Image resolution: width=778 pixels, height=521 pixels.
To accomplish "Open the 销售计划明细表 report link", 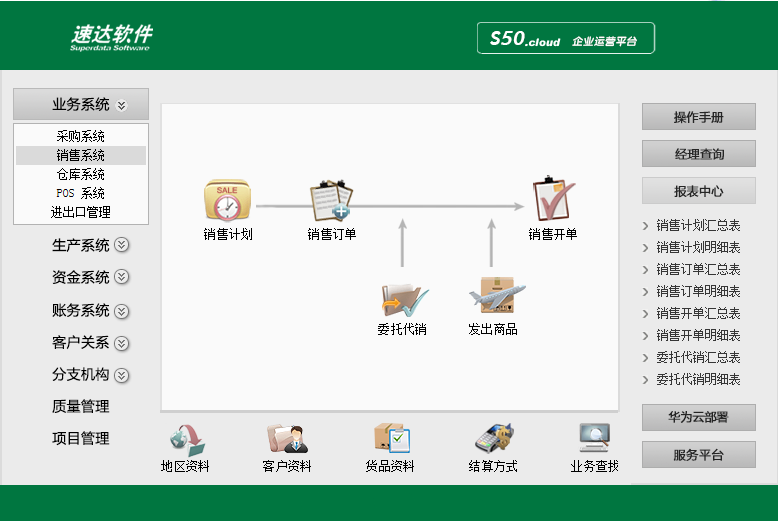I will tap(698, 248).
